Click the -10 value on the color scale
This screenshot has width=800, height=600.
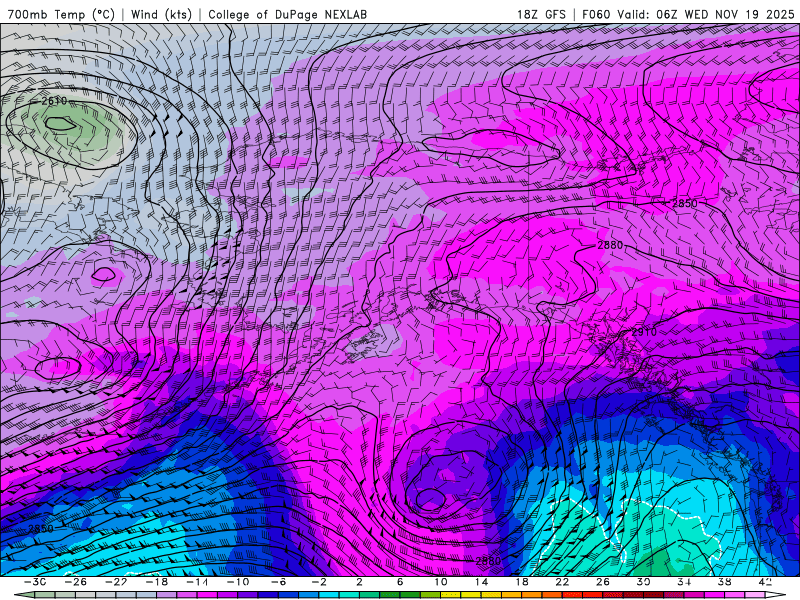tap(237, 582)
